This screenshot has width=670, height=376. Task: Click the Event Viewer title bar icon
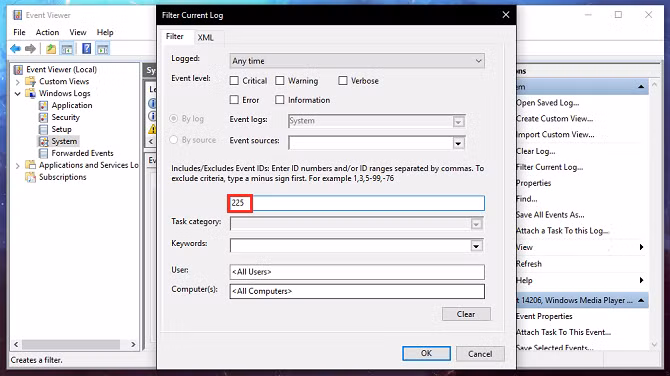pyautogui.click(x=18, y=15)
